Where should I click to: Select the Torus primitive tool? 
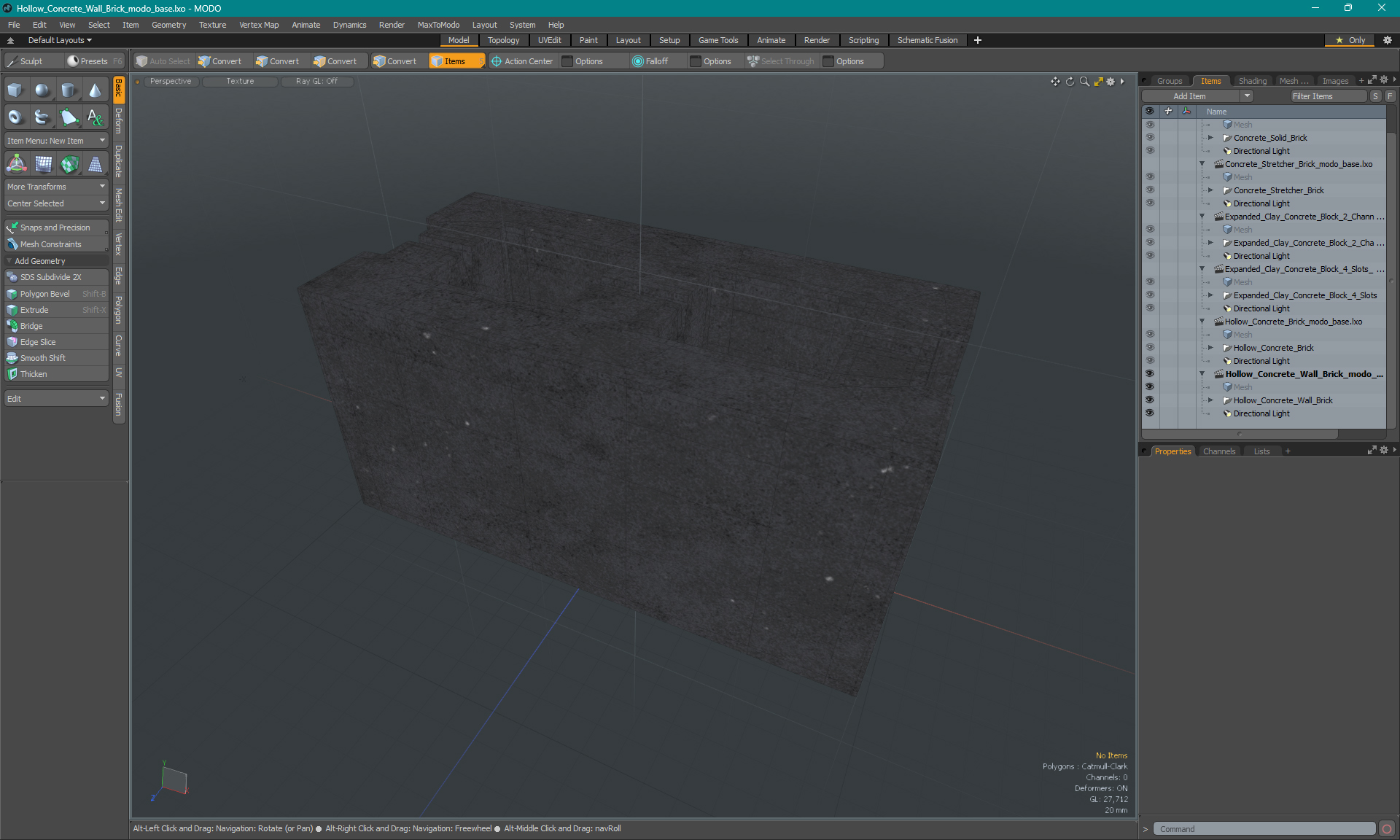(x=15, y=117)
